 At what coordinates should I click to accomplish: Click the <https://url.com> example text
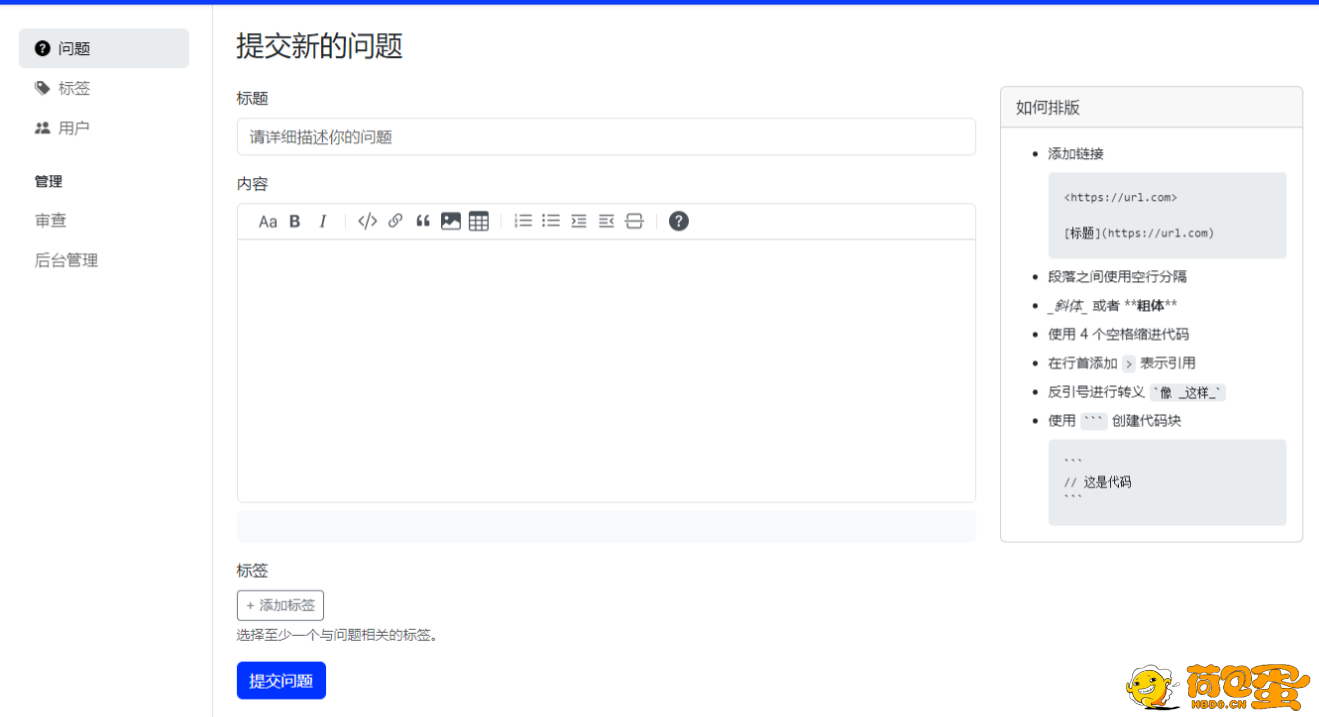tap(1121, 198)
